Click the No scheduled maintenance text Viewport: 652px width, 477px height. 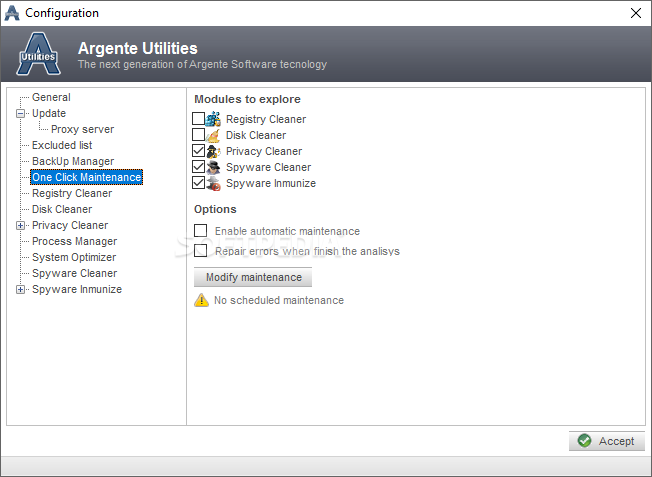click(x=279, y=300)
